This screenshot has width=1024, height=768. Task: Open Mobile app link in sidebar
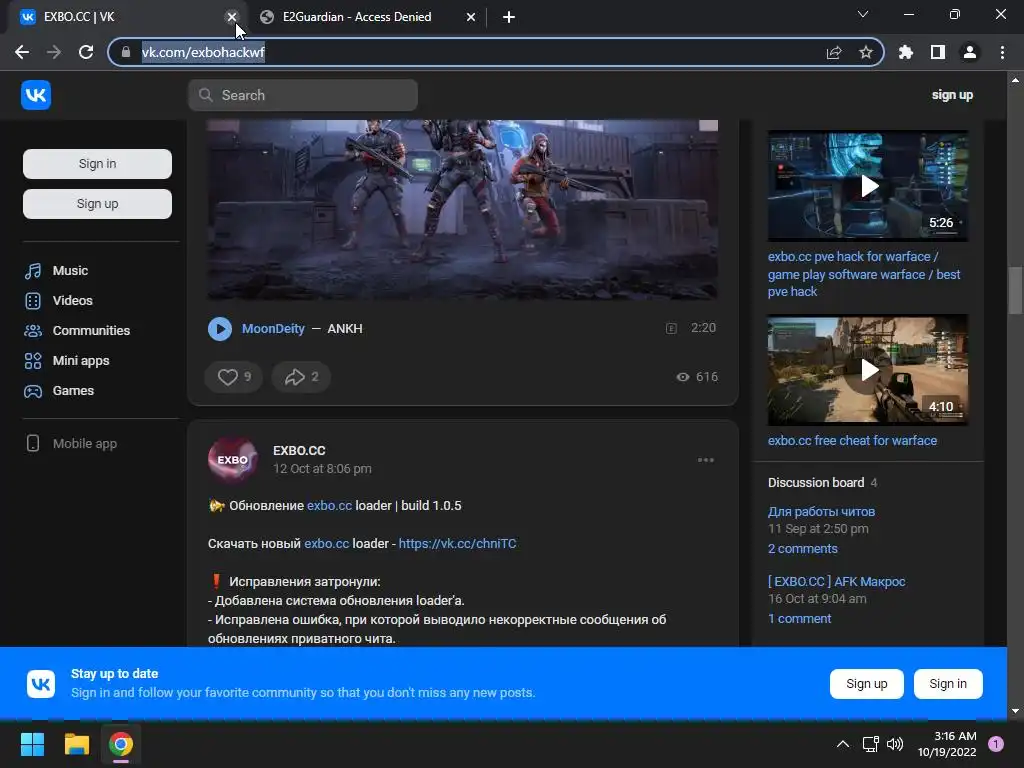(x=84, y=443)
